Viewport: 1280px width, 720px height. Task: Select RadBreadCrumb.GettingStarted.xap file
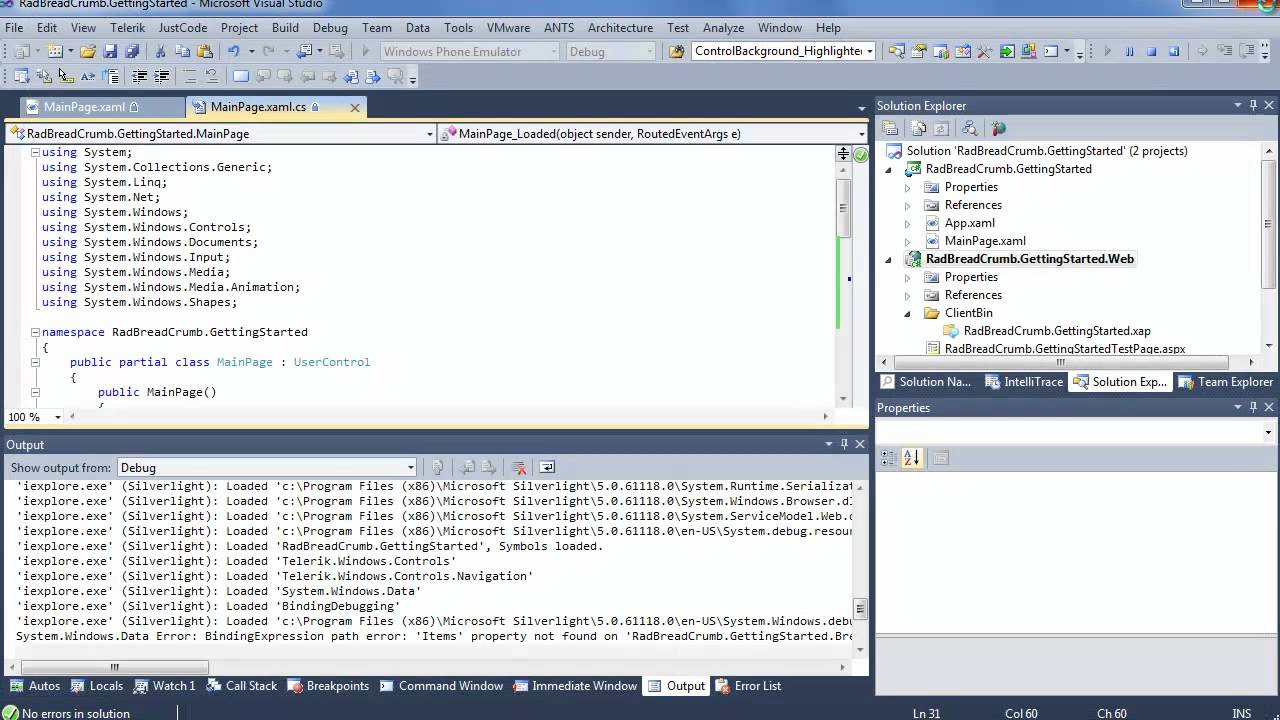tap(1057, 331)
